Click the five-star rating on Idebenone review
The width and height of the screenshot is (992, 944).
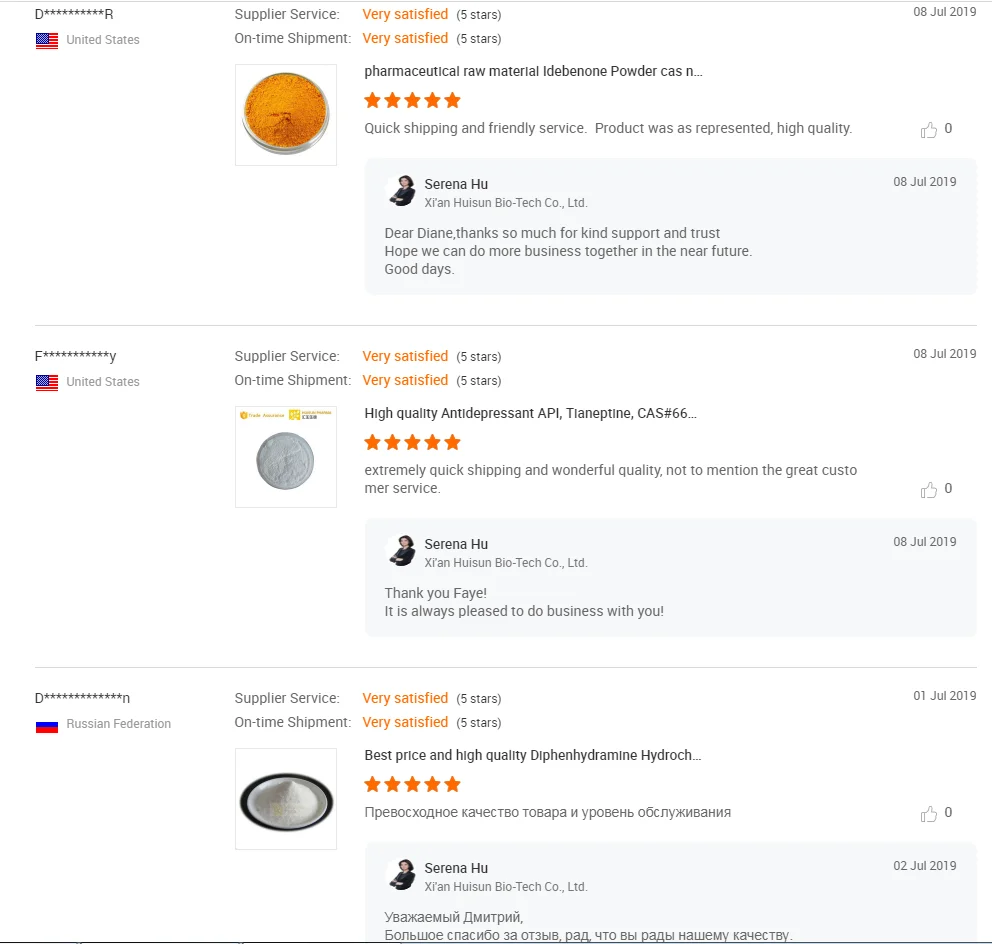tap(412, 100)
